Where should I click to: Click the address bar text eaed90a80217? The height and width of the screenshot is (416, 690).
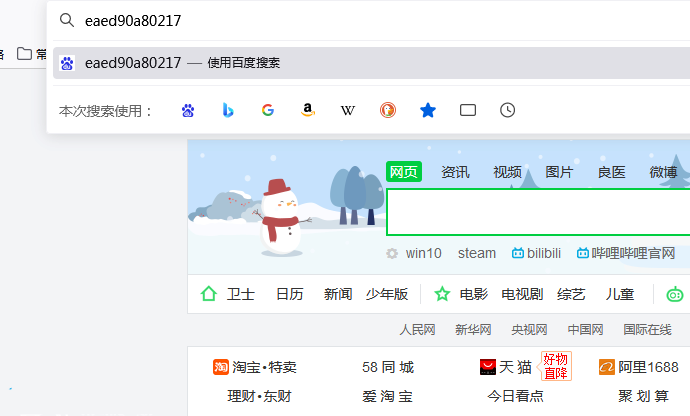(133, 21)
